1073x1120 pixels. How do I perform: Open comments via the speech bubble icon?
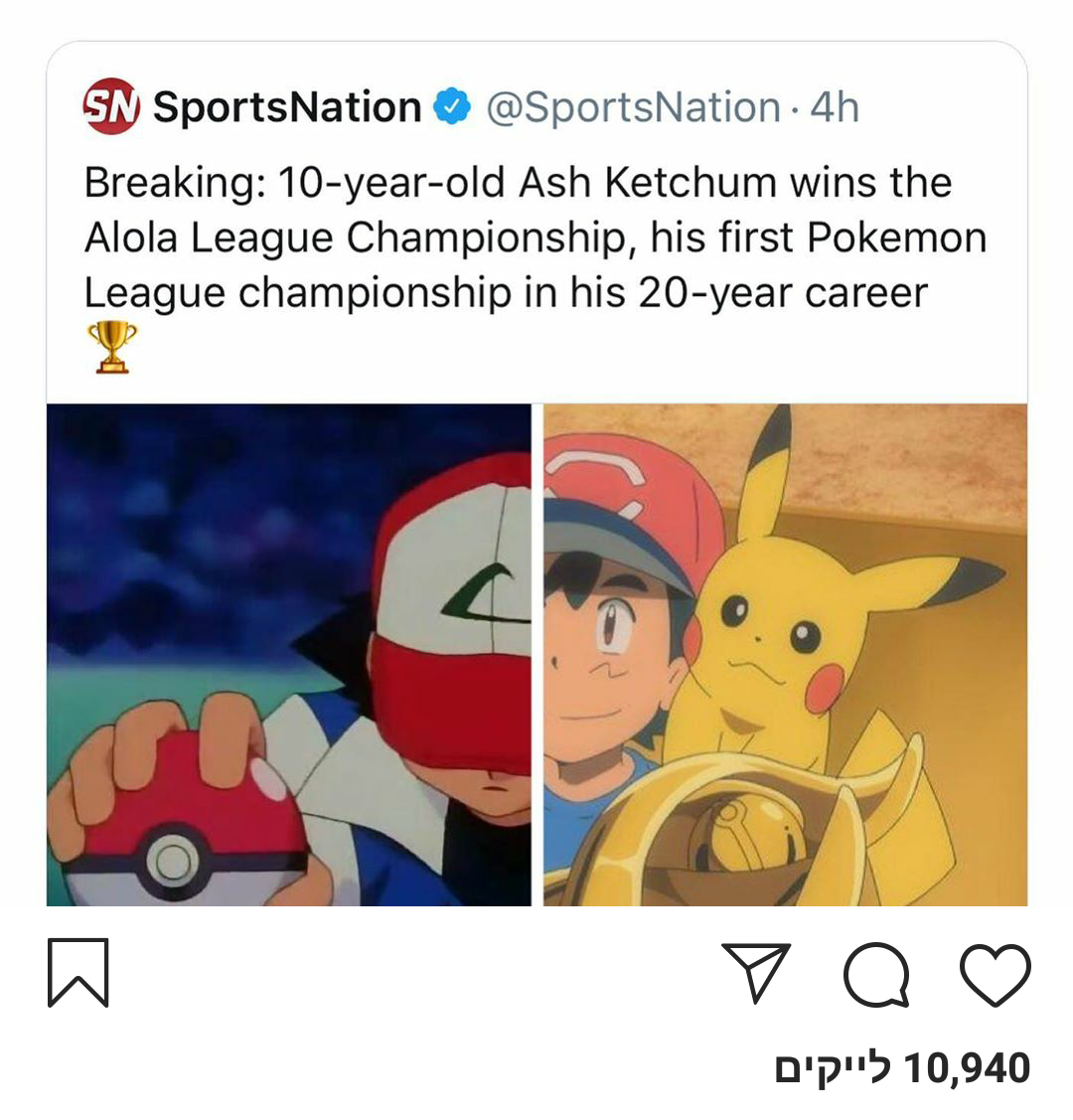[875, 975]
